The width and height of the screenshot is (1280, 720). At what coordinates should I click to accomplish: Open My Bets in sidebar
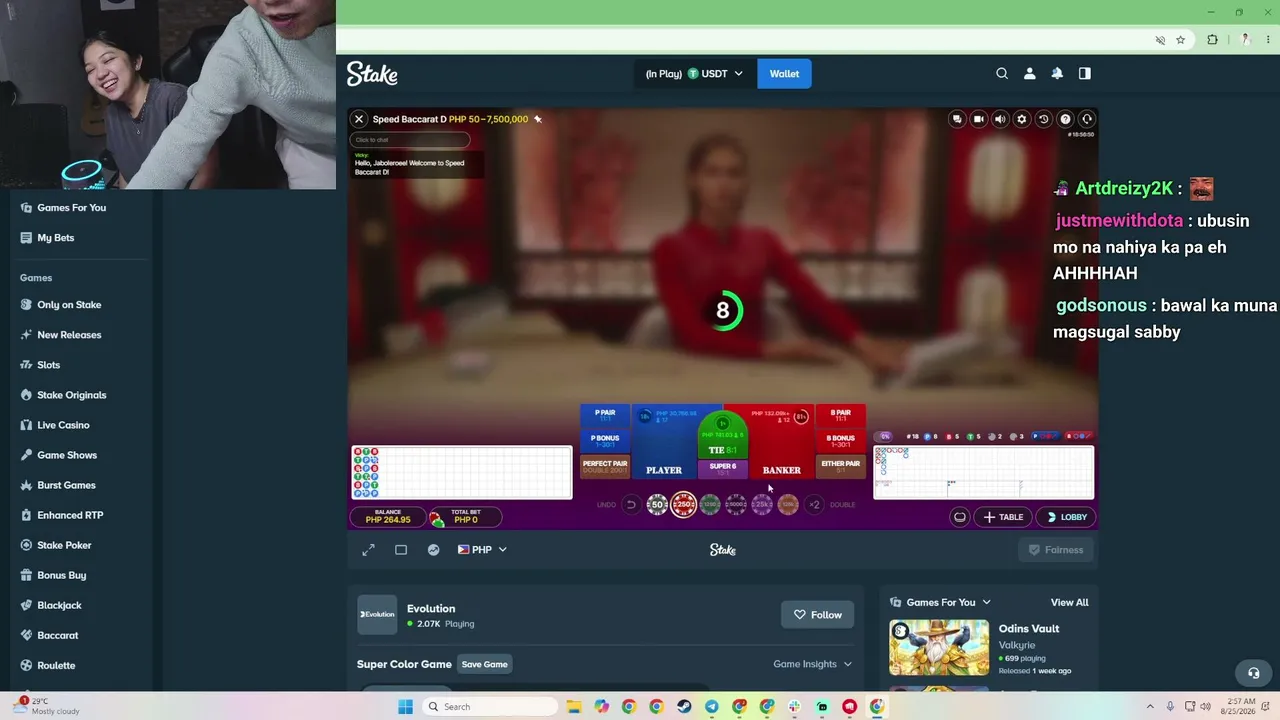point(56,238)
